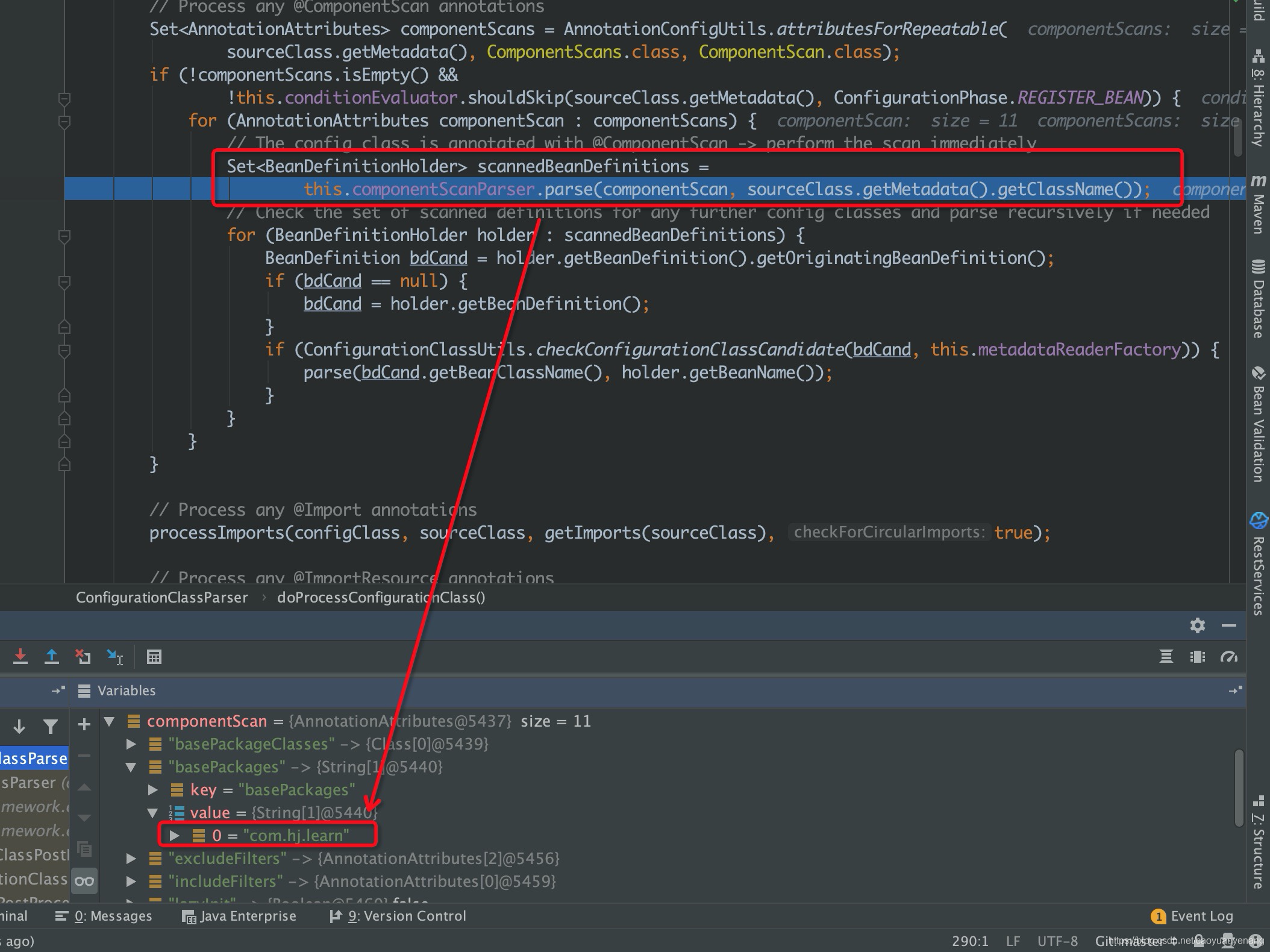Open the Event Log
The width and height of the screenshot is (1270, 952).
click(x=1192, y=916)
